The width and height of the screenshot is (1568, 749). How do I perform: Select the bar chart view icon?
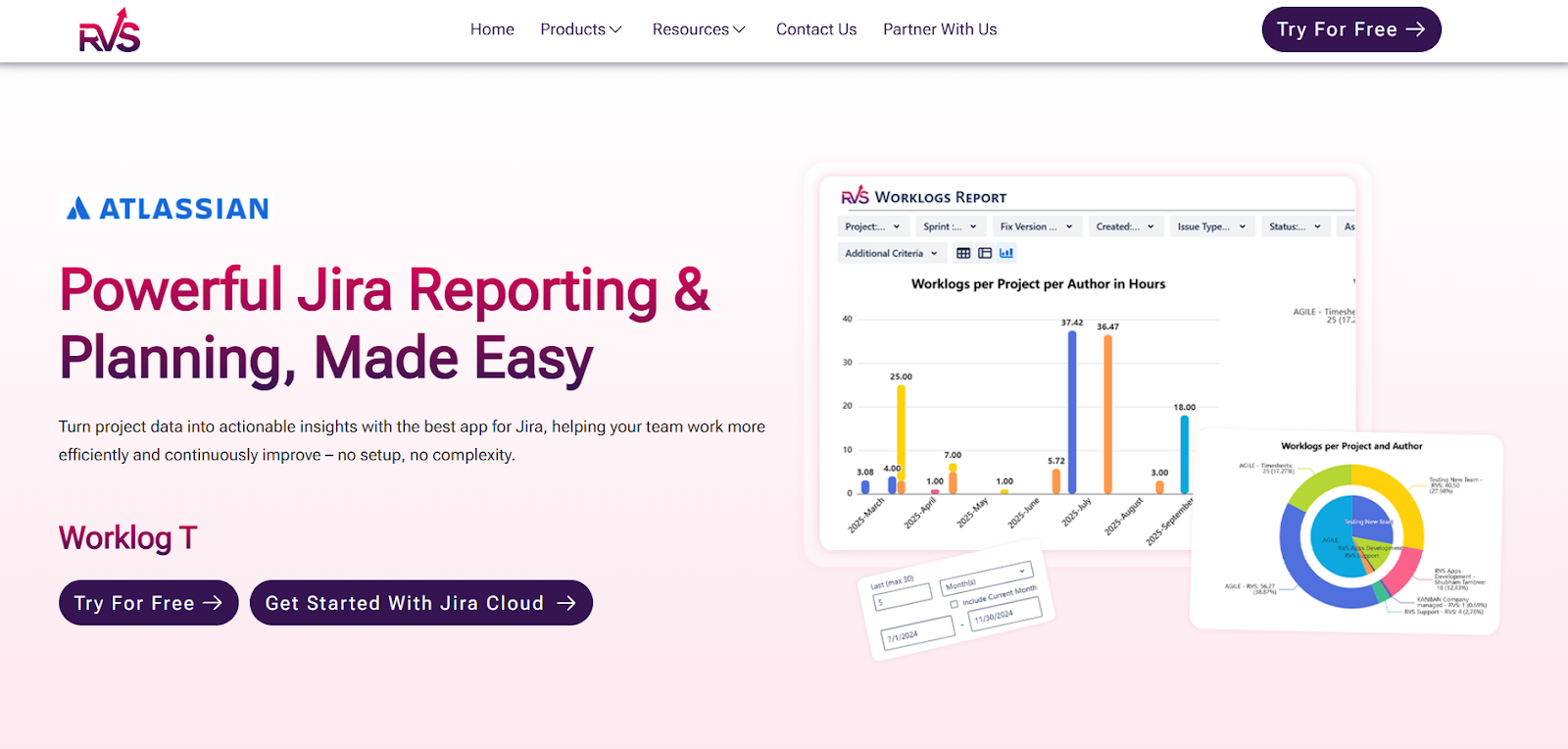(1006, 253)
